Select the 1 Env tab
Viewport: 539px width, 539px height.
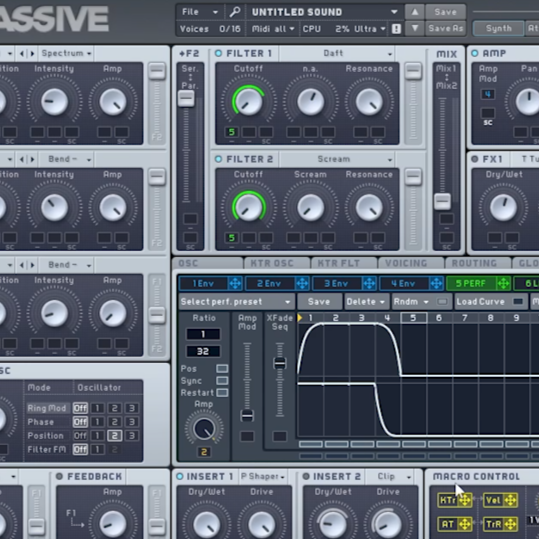tap(204, 284)
